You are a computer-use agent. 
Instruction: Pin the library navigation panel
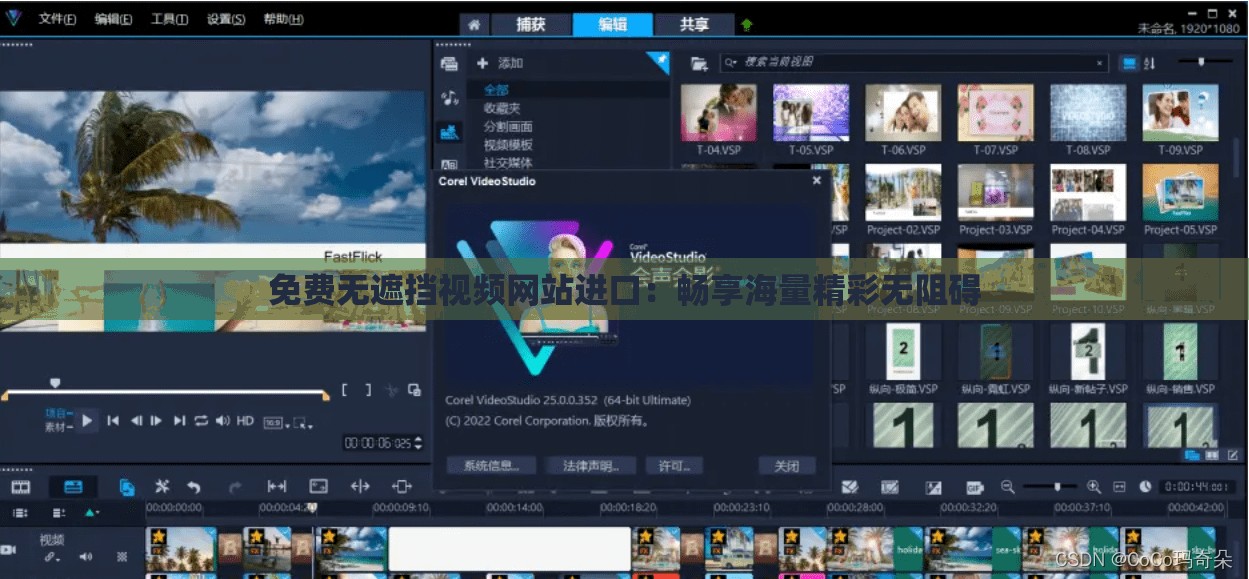point(660,62)
